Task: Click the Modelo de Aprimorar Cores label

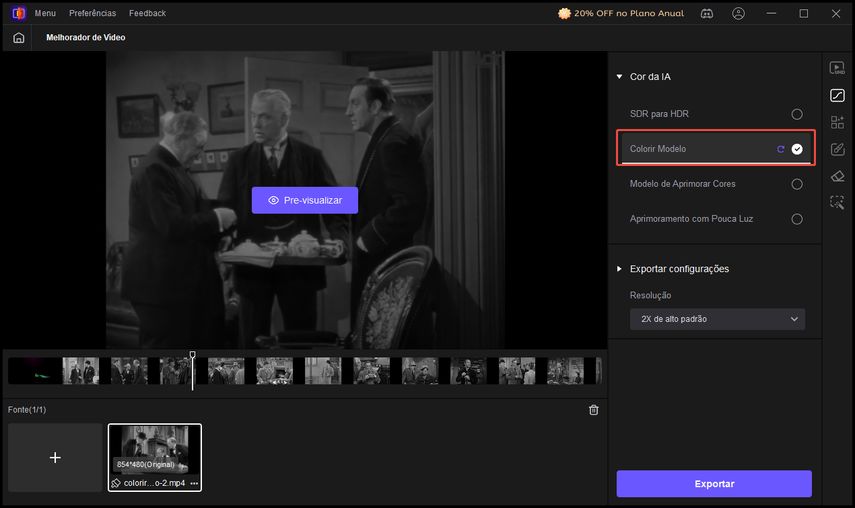Action: [x=683, y=184]
